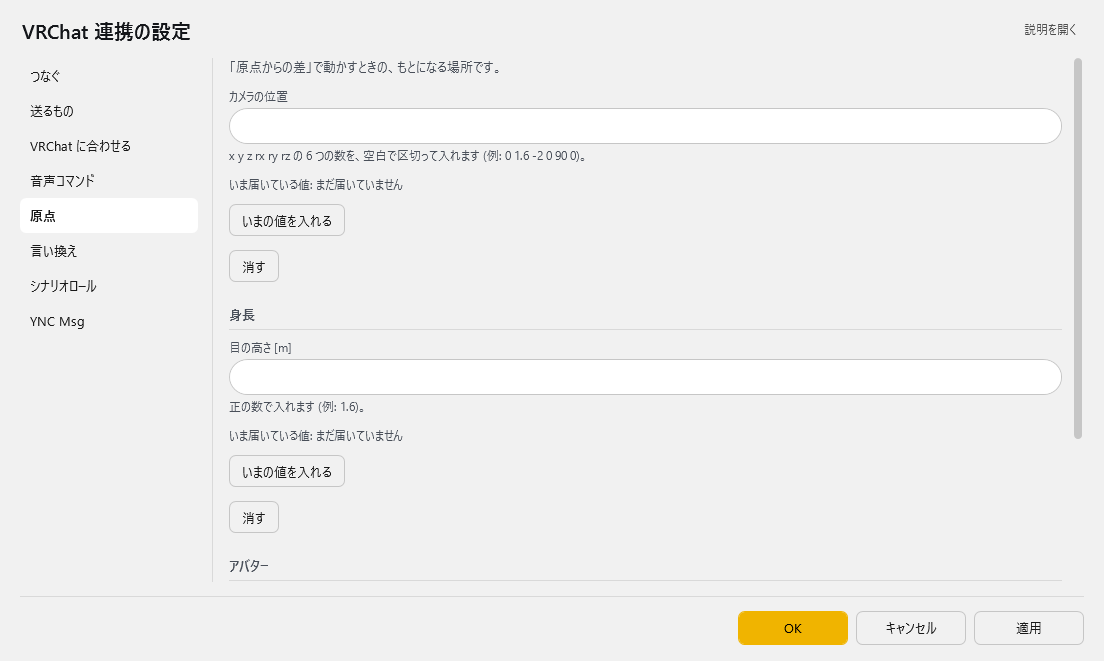Click the キャンセル button
The width and height of the screenshot is (1104, 661).
click(910, 628)
